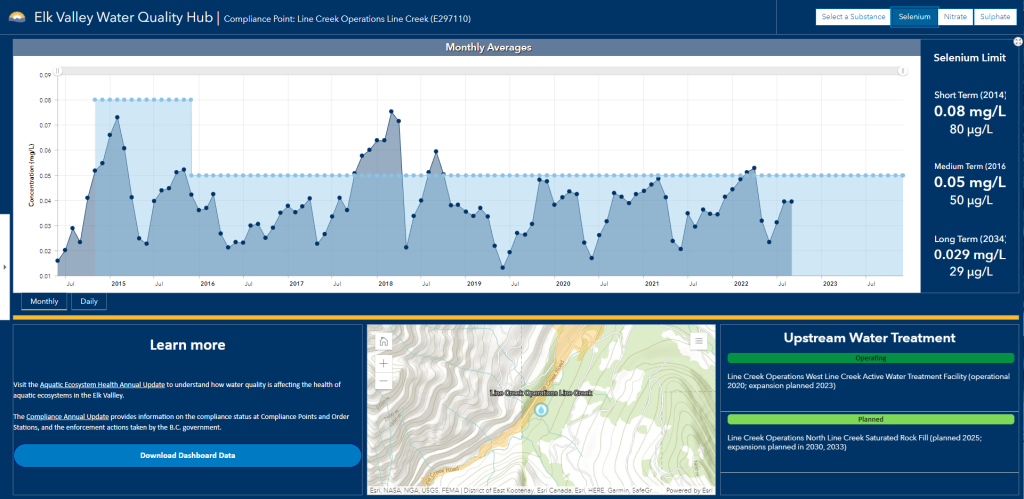Switch to the Daily chart tab
Screen dimensions: 1024x499
point(89,302)
